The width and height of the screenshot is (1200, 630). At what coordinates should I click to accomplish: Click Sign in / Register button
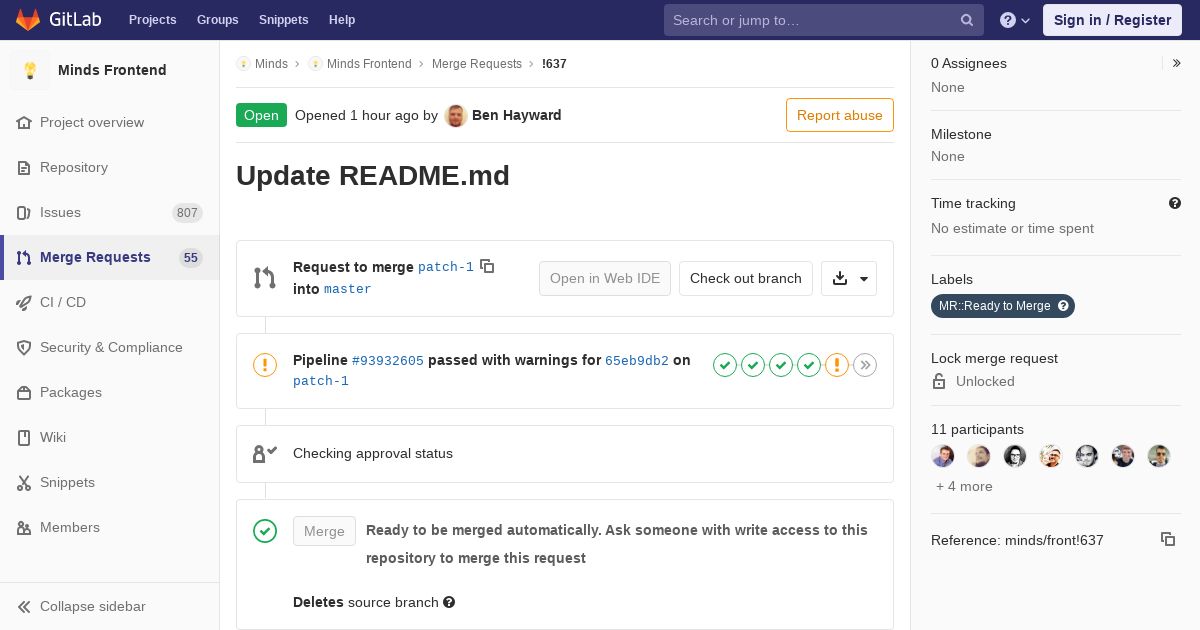click(1112, 20)
